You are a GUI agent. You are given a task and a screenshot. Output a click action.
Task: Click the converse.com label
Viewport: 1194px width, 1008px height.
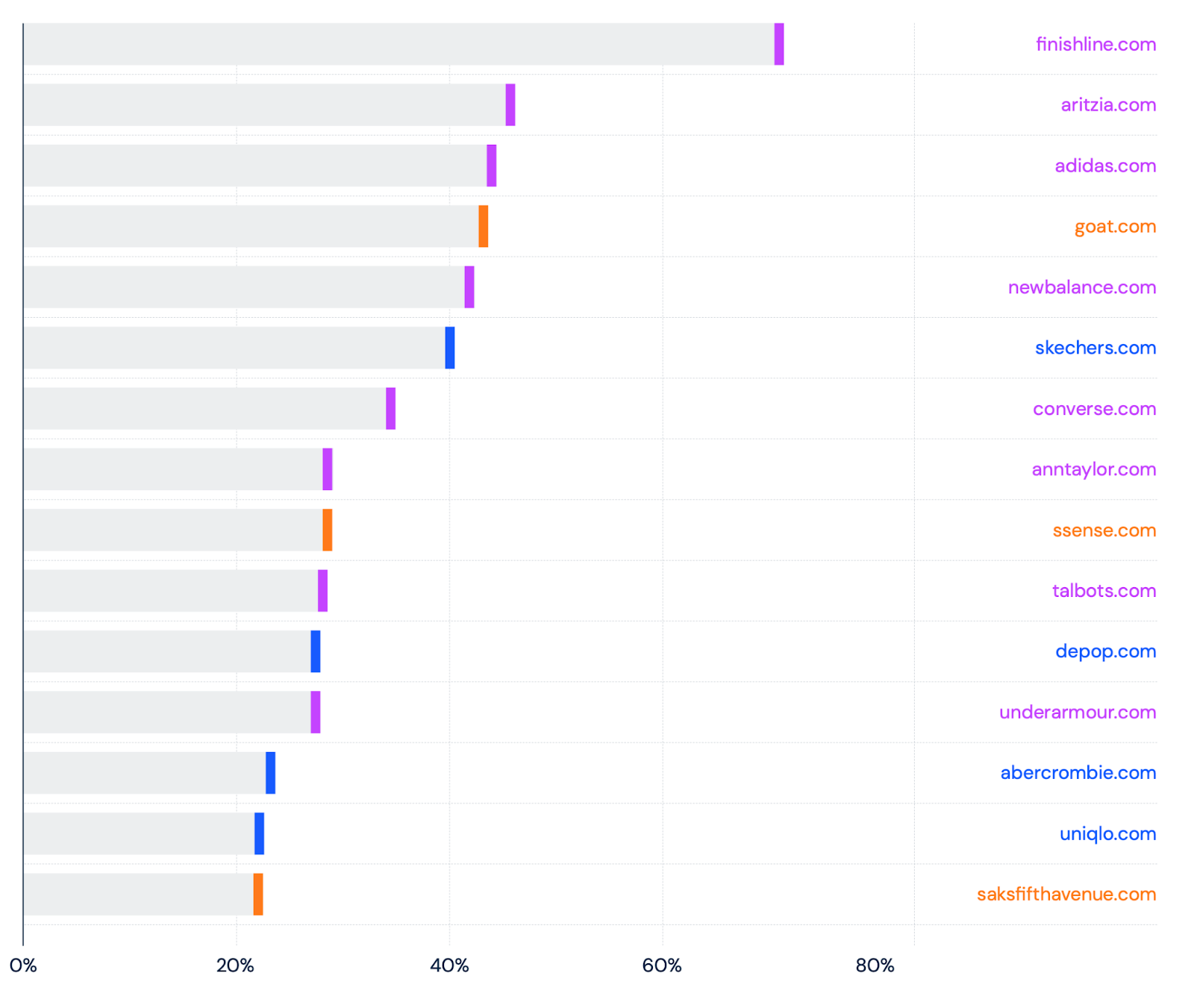tap(1095, 409)
